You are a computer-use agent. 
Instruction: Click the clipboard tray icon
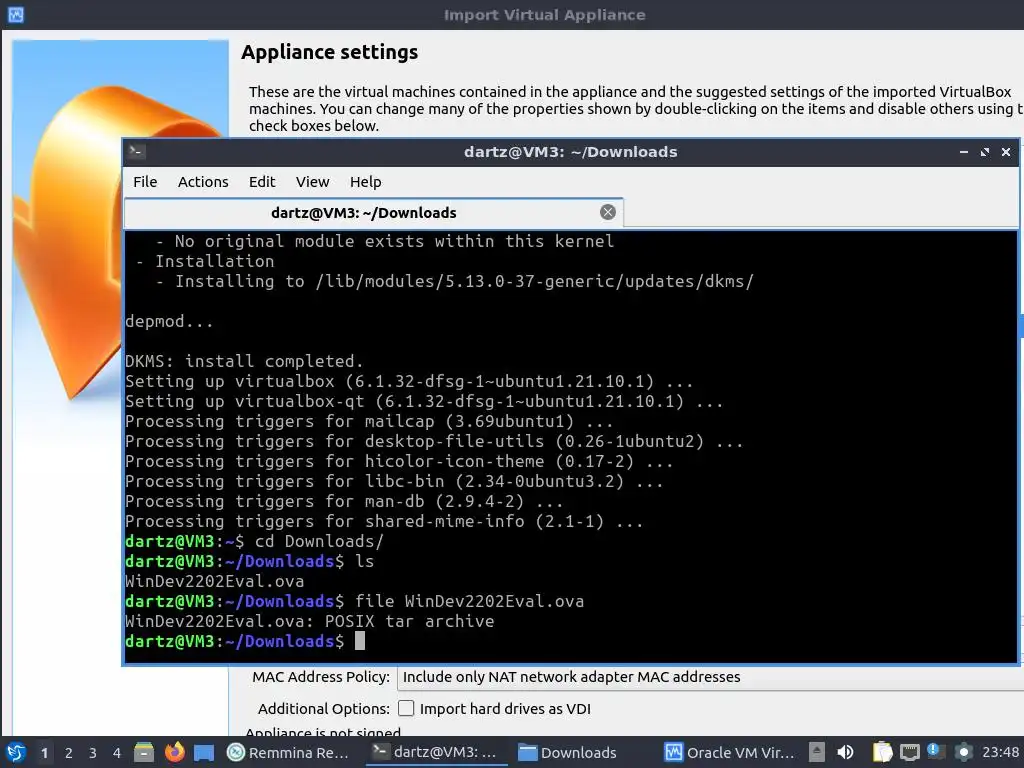[882, 752]
